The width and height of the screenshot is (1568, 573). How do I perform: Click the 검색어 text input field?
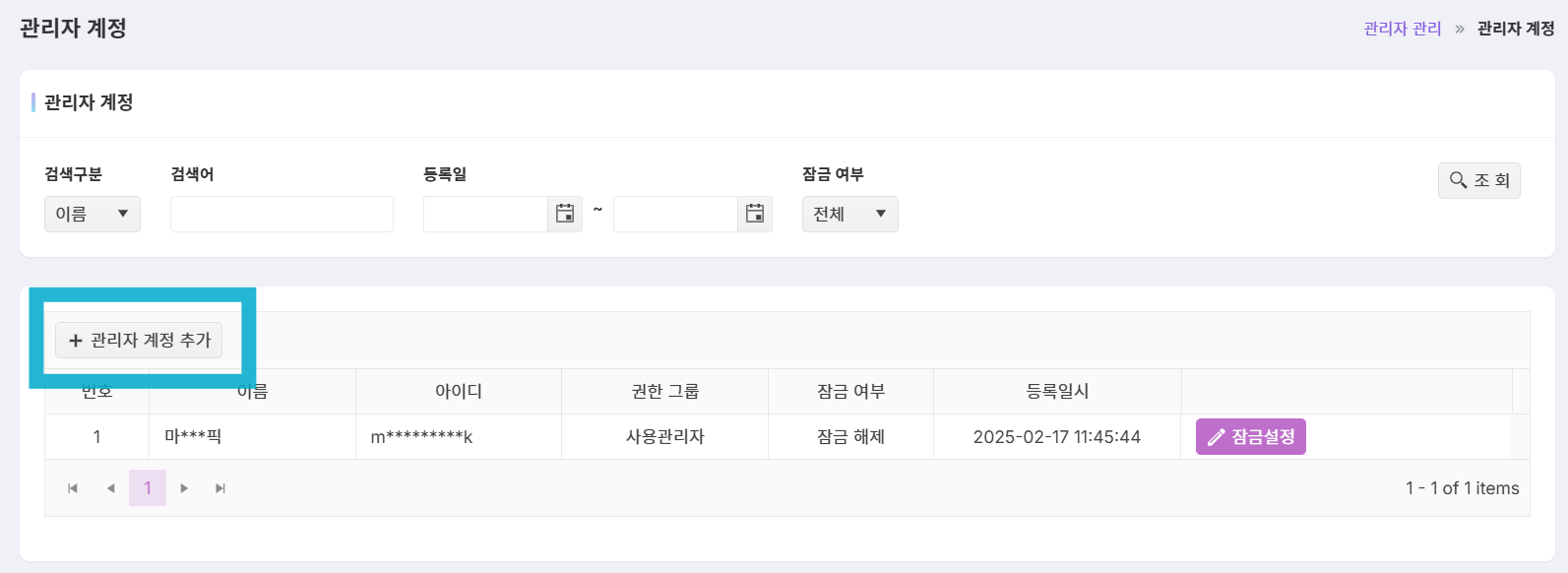(x=282, y=214)
